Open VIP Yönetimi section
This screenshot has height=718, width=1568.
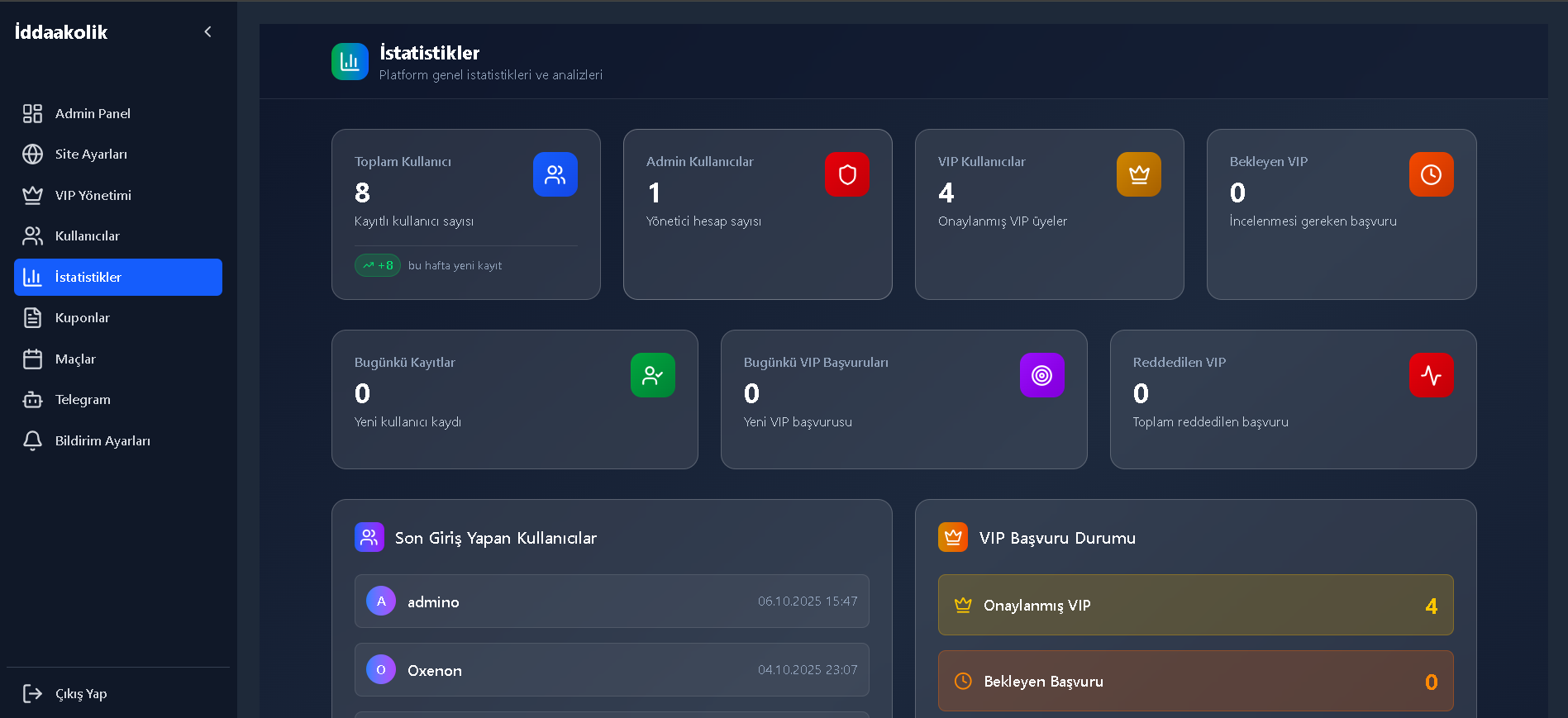point(118,195)
